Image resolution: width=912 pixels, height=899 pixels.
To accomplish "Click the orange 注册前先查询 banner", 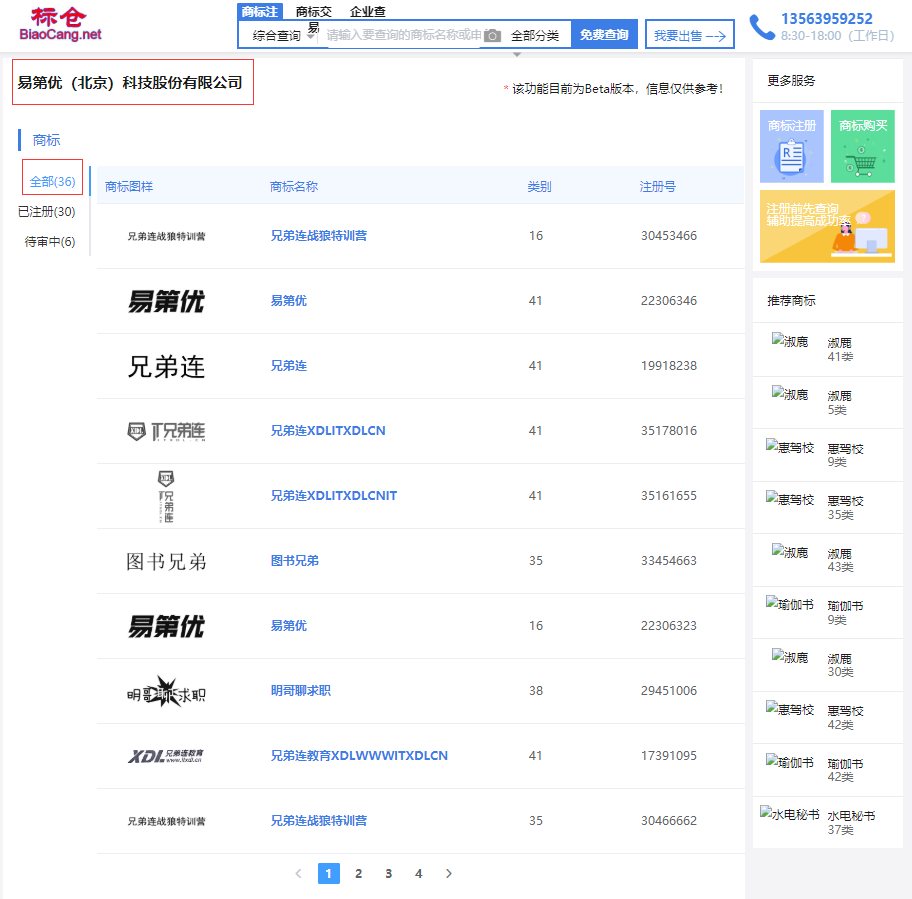I will (827, 227).
